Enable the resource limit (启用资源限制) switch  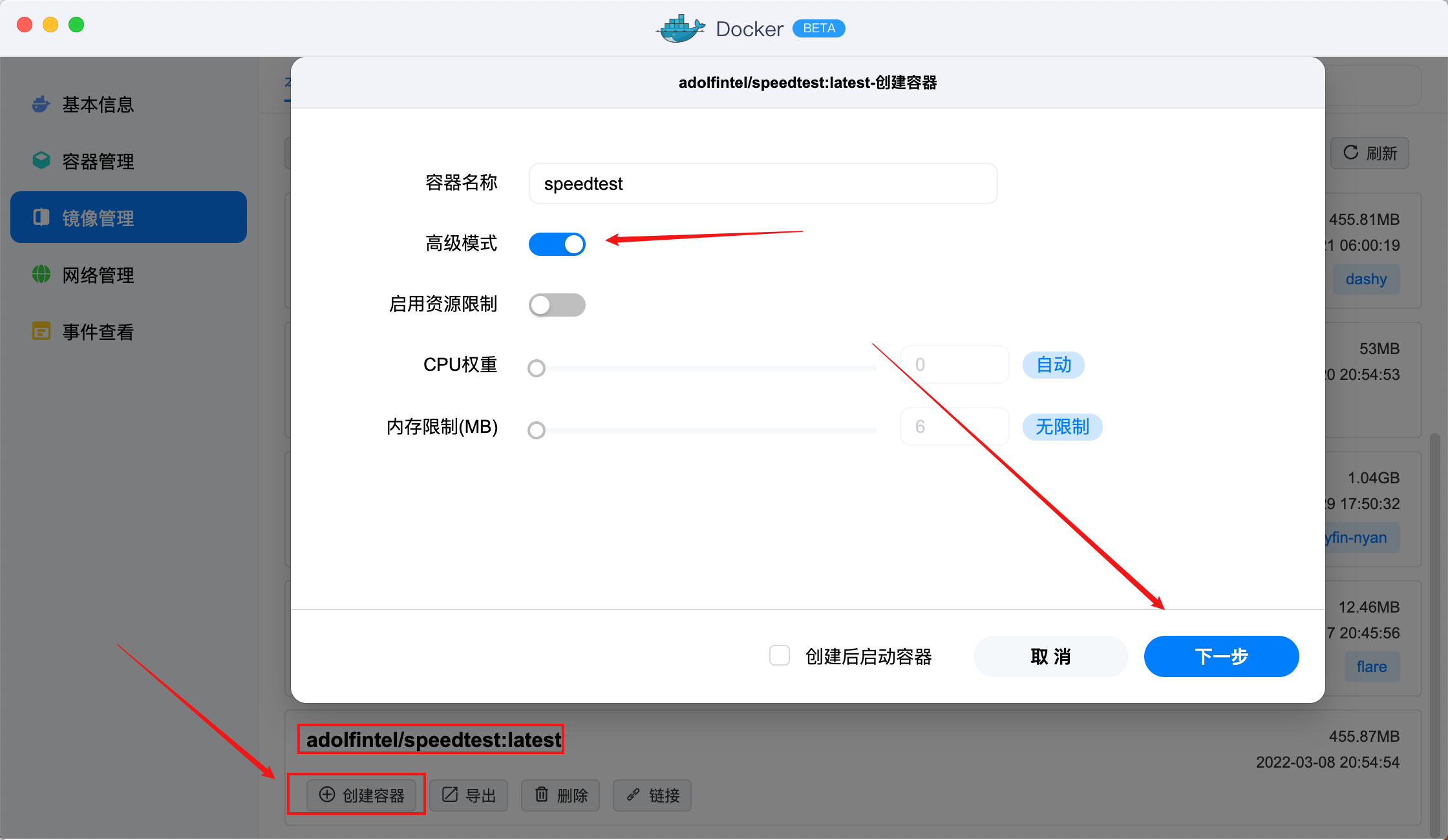(x=557, y=305)
